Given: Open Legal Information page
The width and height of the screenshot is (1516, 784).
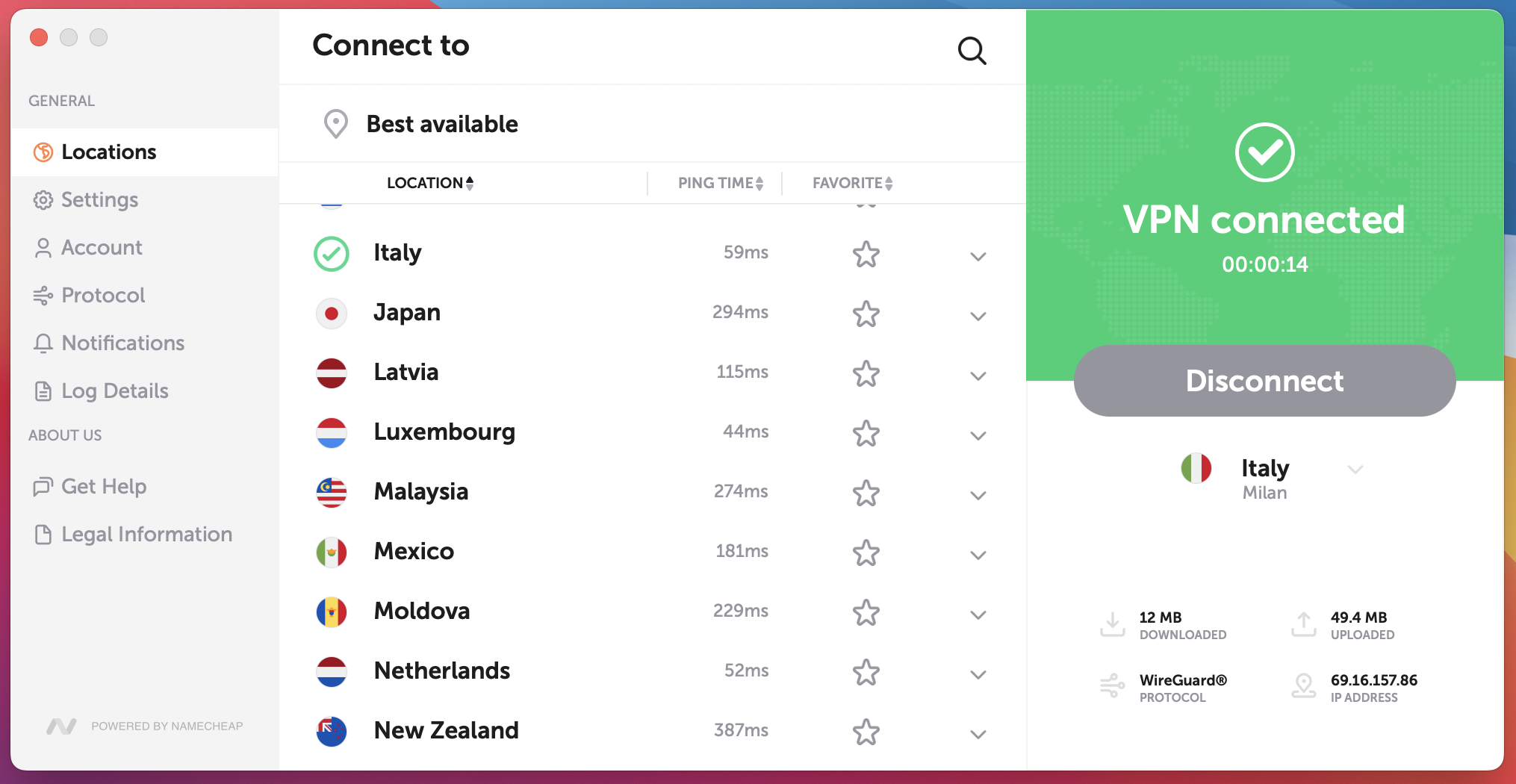Looking at the screenshot, I should pos(145,535).
